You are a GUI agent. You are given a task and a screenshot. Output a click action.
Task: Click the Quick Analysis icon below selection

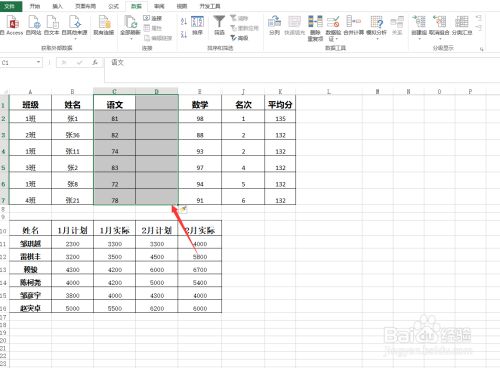[183, 209]
